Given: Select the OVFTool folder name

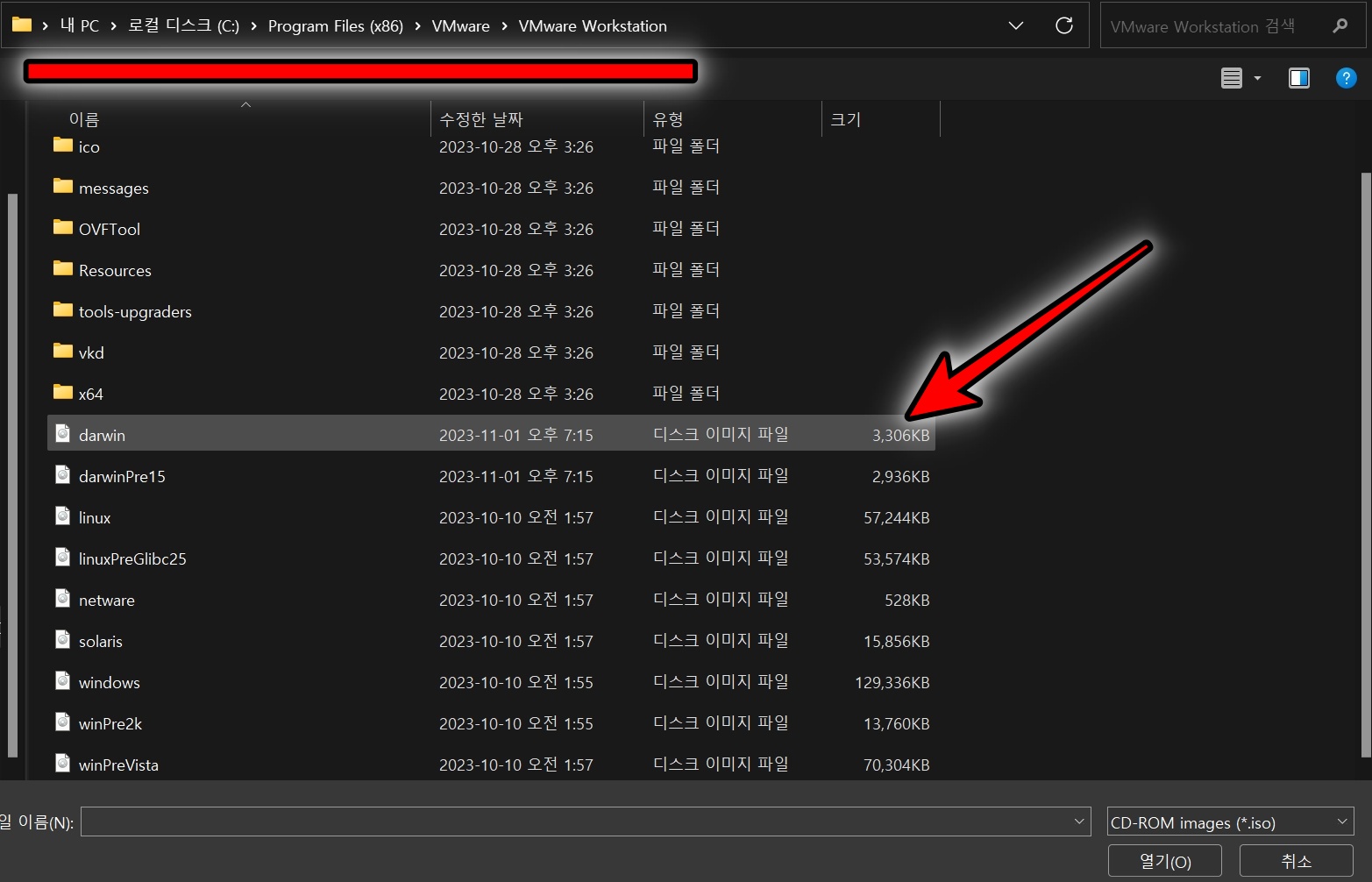Looking at the screenshot, I should (110, 229).
